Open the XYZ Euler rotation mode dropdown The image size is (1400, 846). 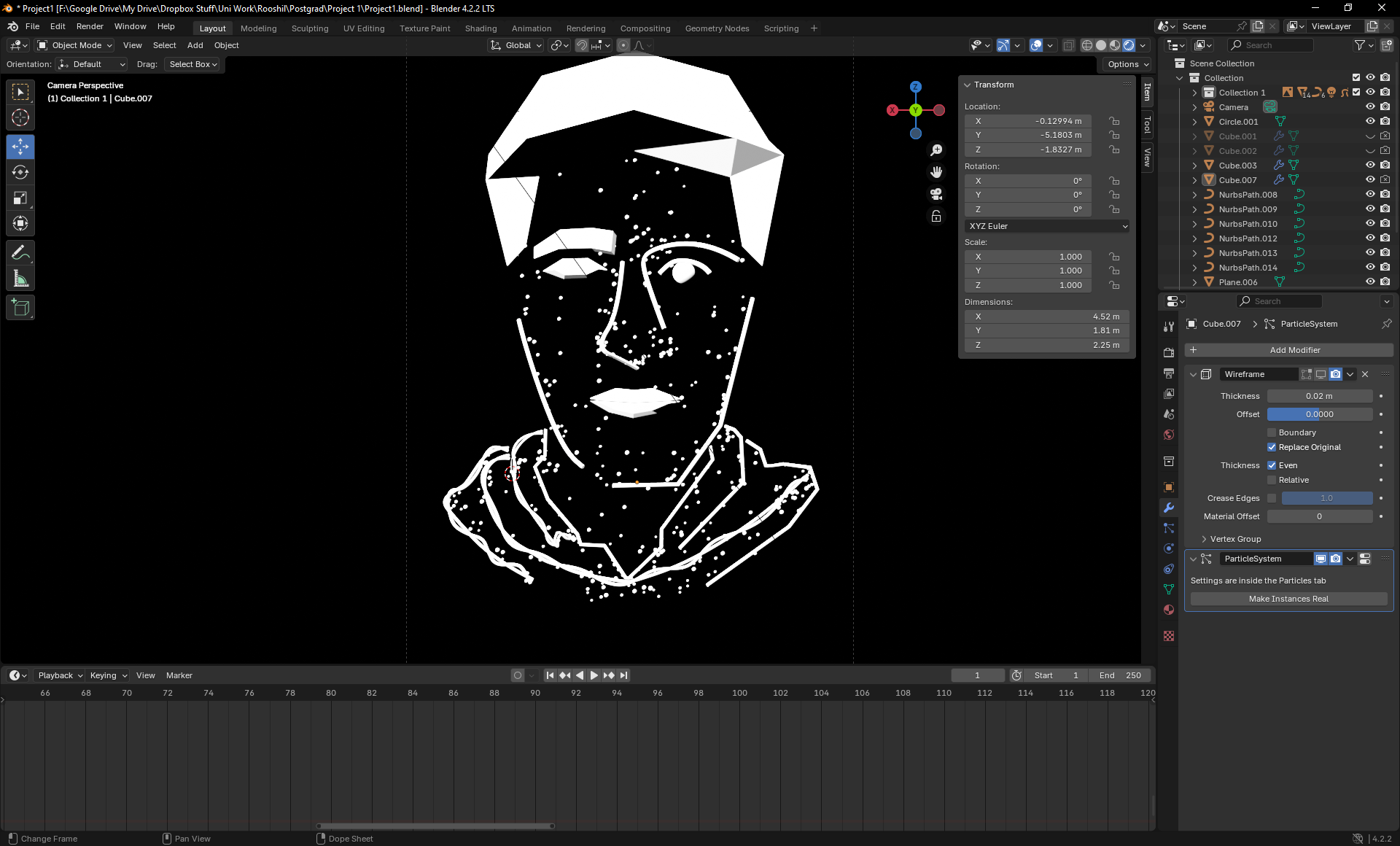[1047, 226]
